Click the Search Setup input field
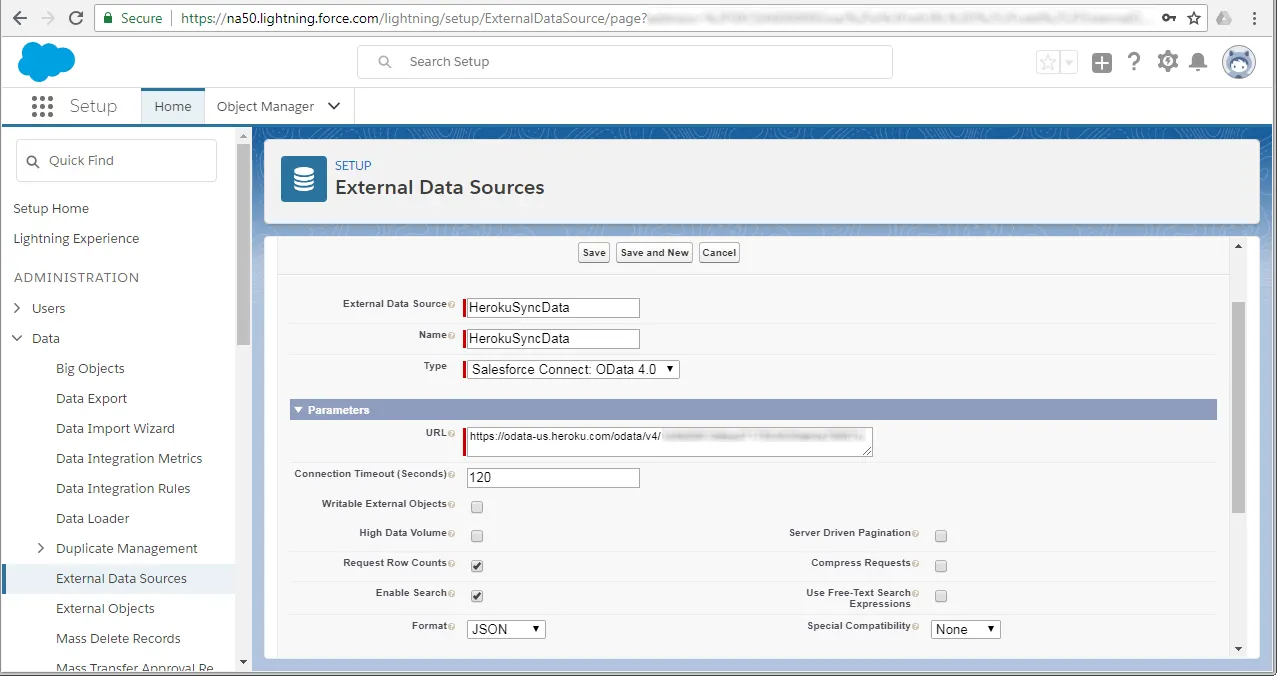The width and height of the screenshot is (1277, 676). [x=625, y=62]
